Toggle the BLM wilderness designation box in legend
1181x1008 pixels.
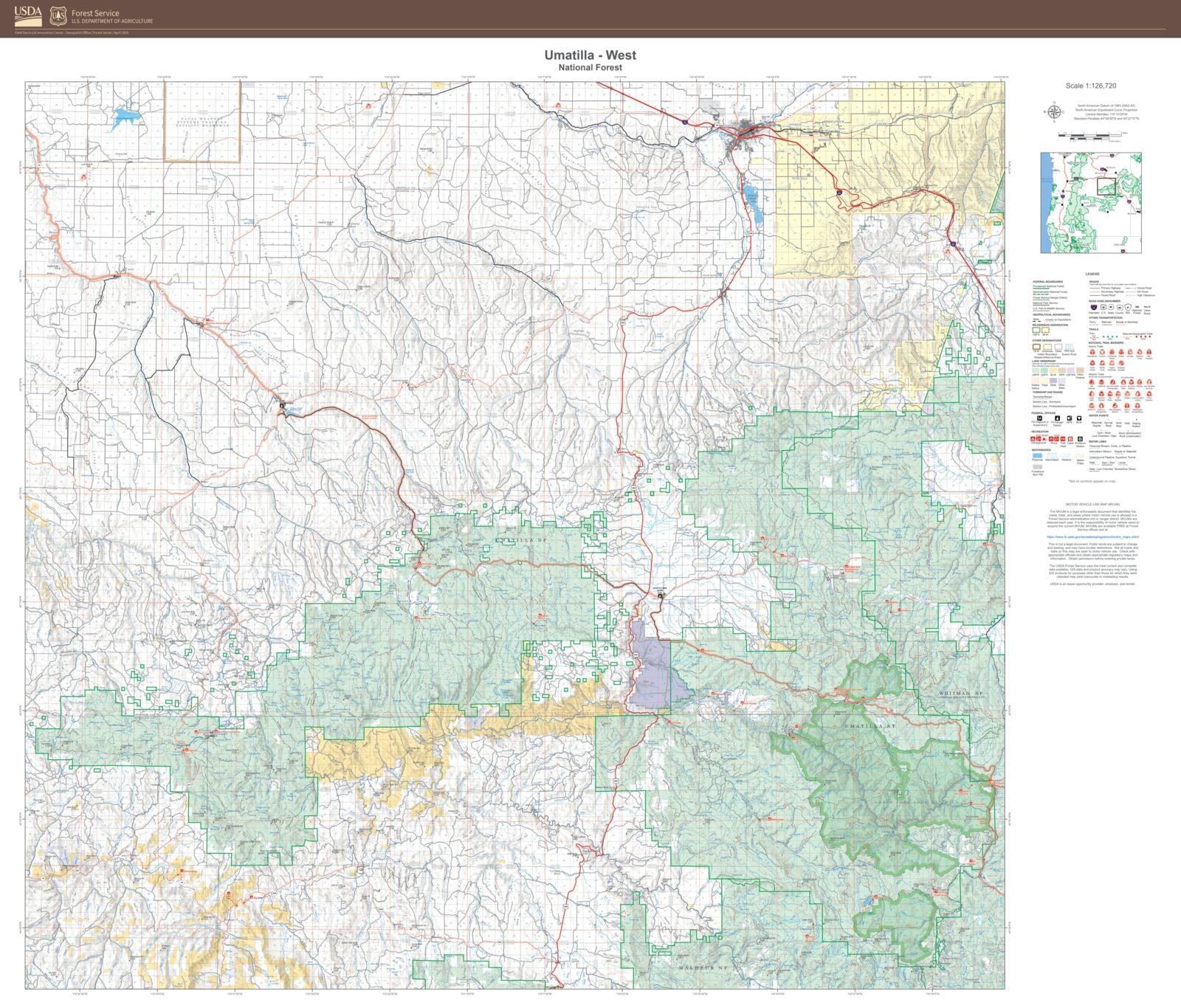[x=1045, y=331]
